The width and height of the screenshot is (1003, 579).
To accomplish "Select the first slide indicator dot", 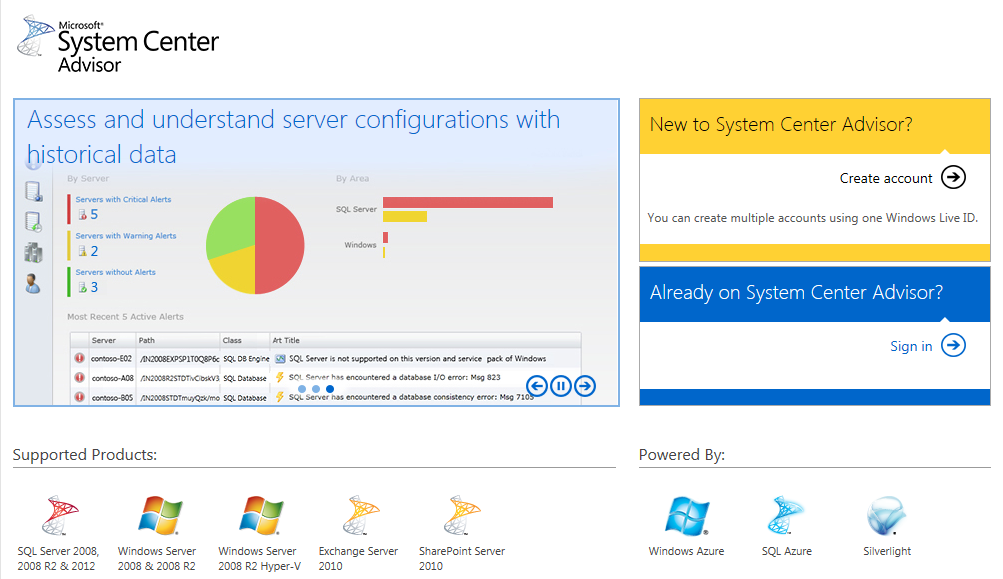I will click(302, 389).
